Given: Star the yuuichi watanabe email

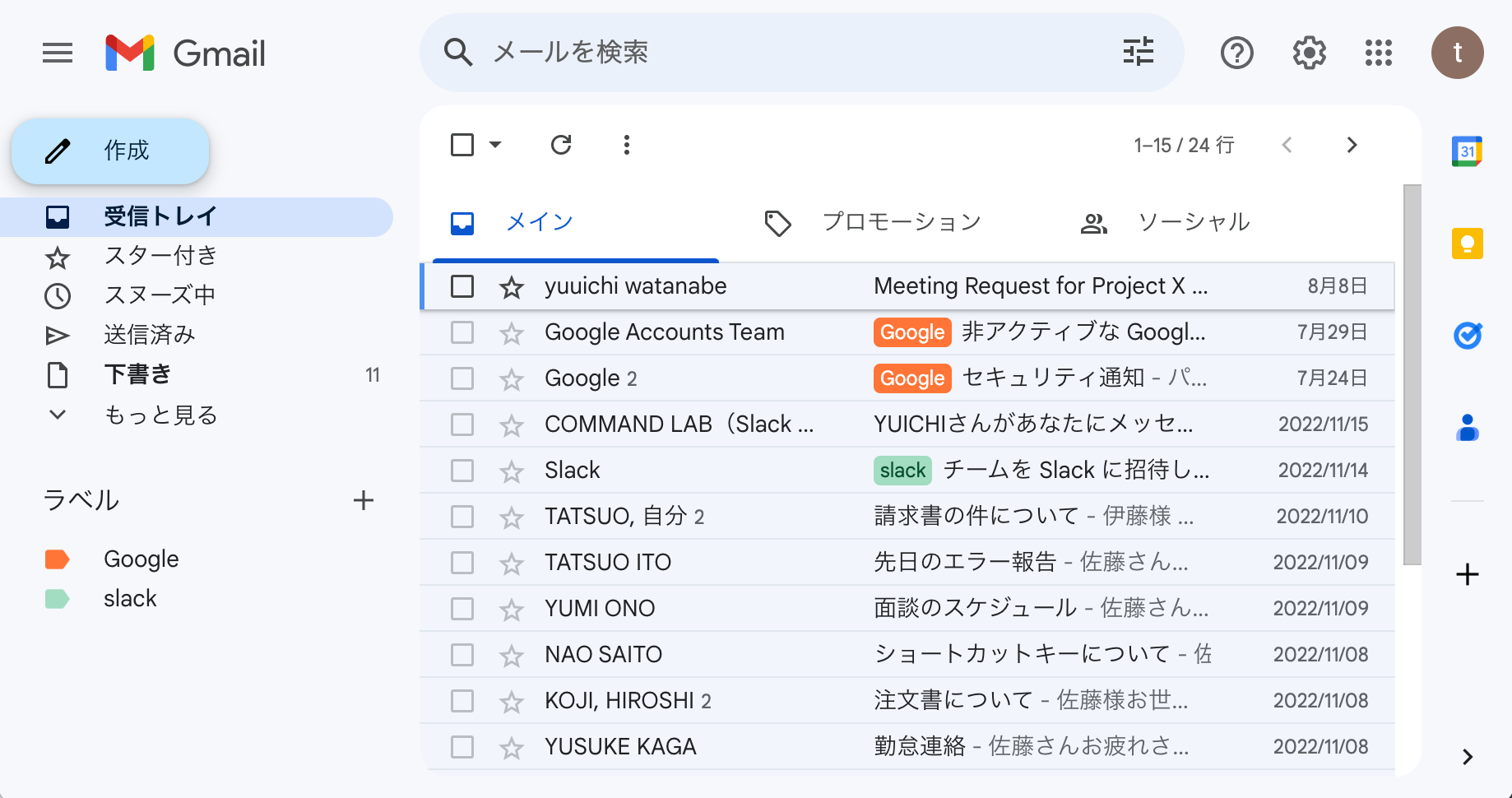Looking at the screenshot, I should tap(512, 287).
